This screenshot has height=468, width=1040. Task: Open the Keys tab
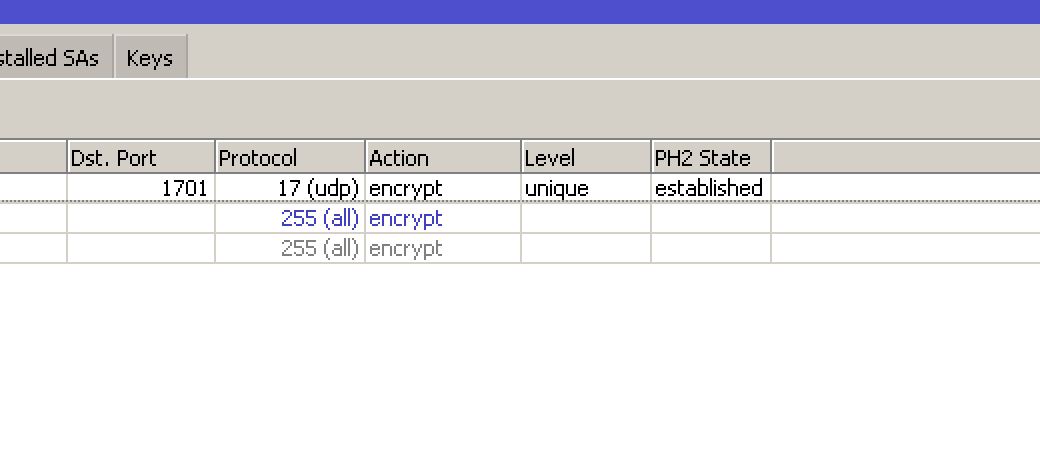151,57
